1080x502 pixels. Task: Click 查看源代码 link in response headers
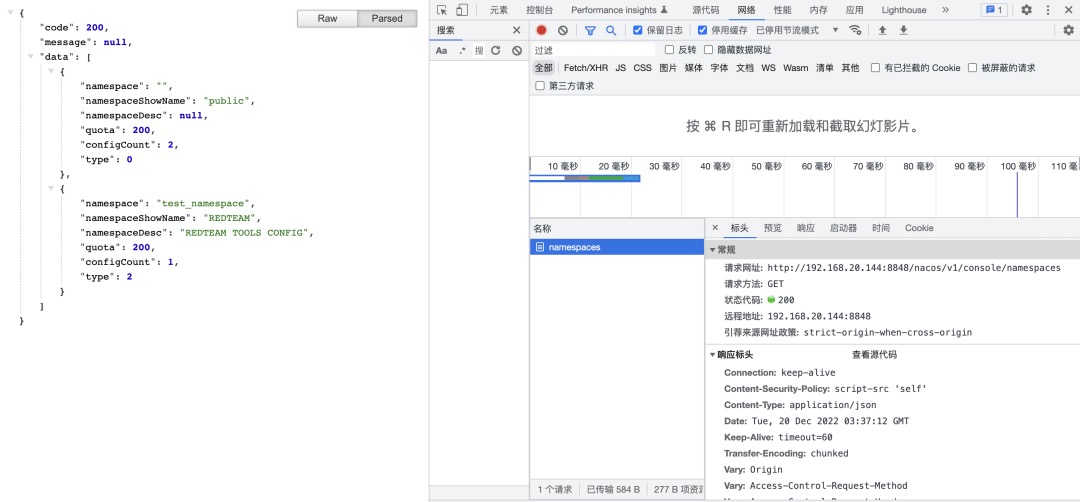click(874, 355)
